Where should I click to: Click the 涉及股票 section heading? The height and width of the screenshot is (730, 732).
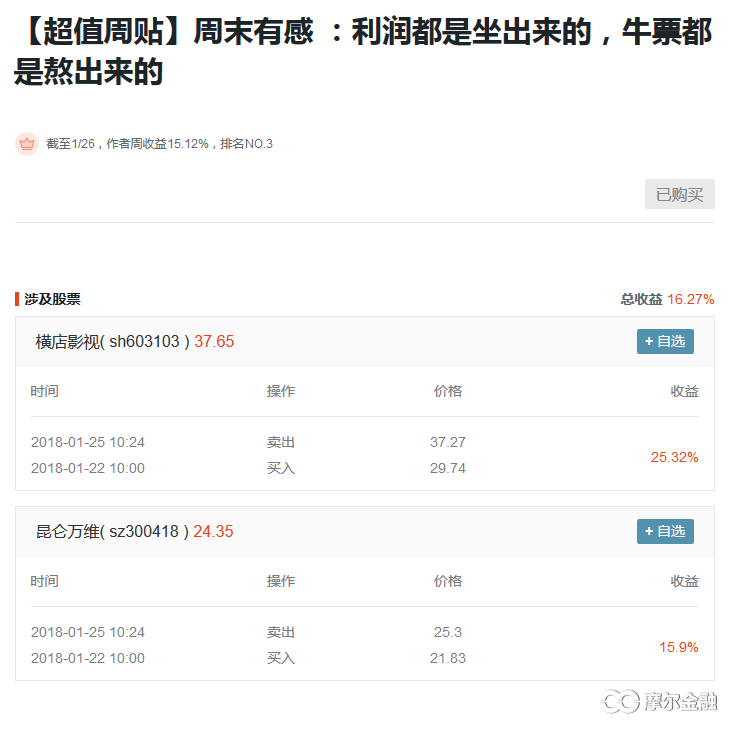pyautogui.click(x=52, y=299)
